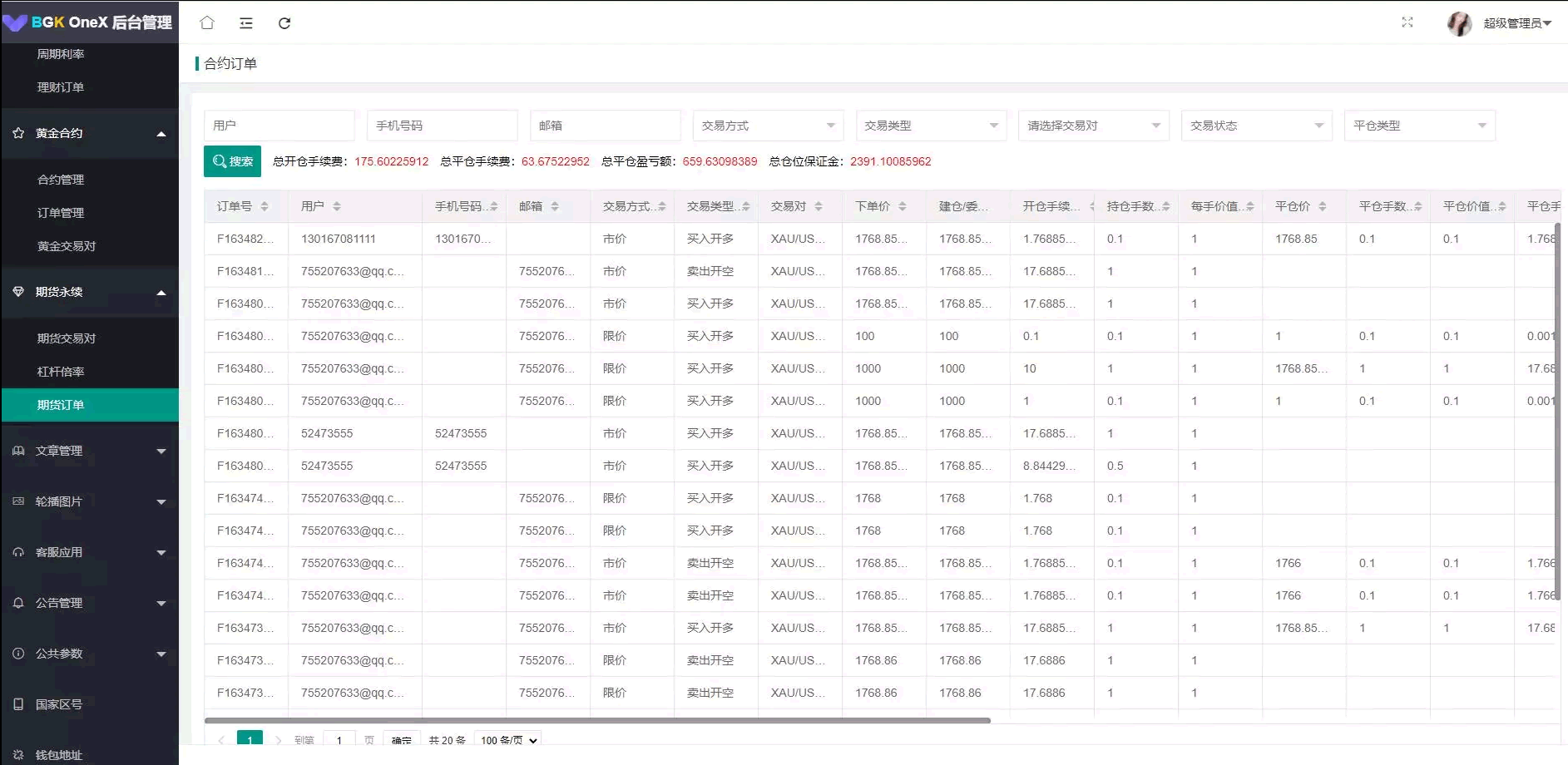Screen dimensions: 1568x765
Task: Enter fullscreen using the expand icon
Action: [1407, 22]
